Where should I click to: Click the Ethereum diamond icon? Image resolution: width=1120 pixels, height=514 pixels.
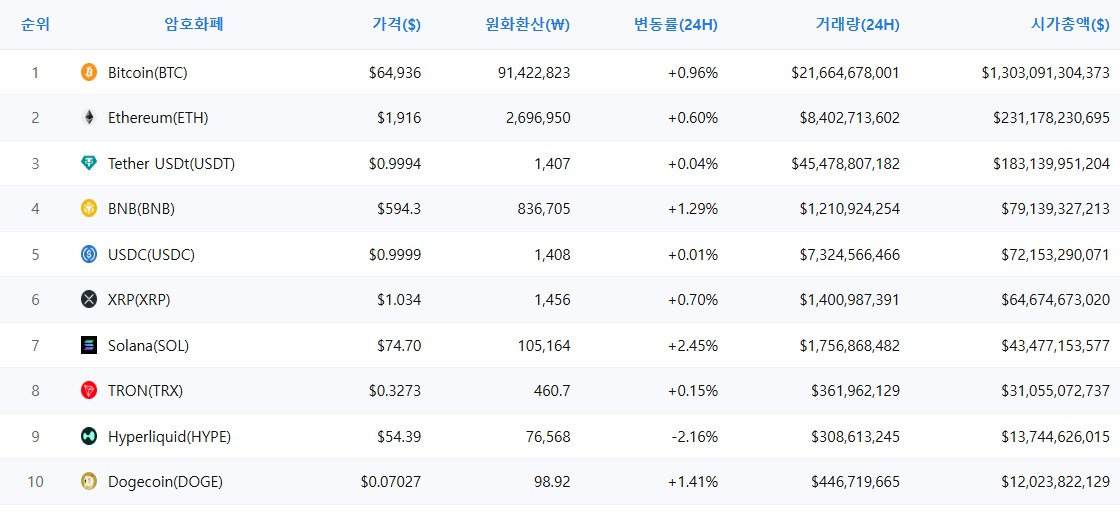[x=89, y=118]
